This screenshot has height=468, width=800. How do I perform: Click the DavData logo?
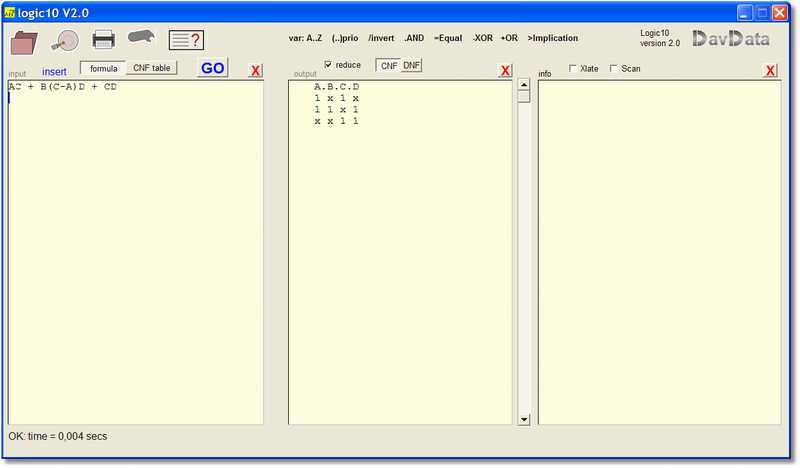point(731,39)
